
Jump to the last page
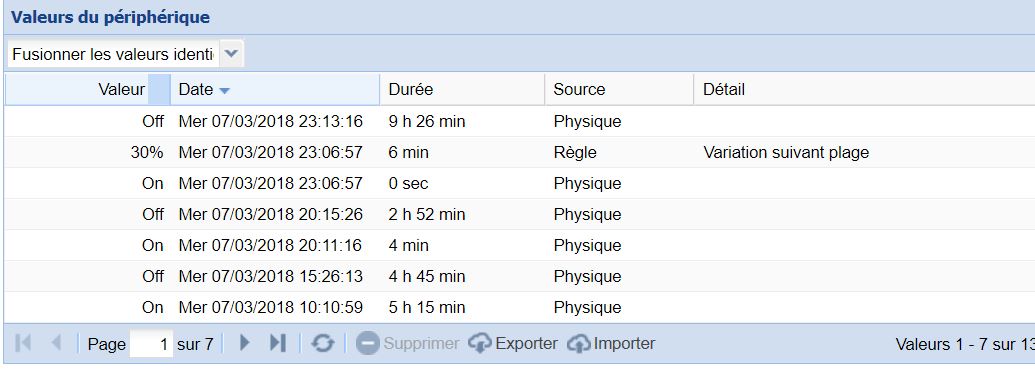[278, 343]
